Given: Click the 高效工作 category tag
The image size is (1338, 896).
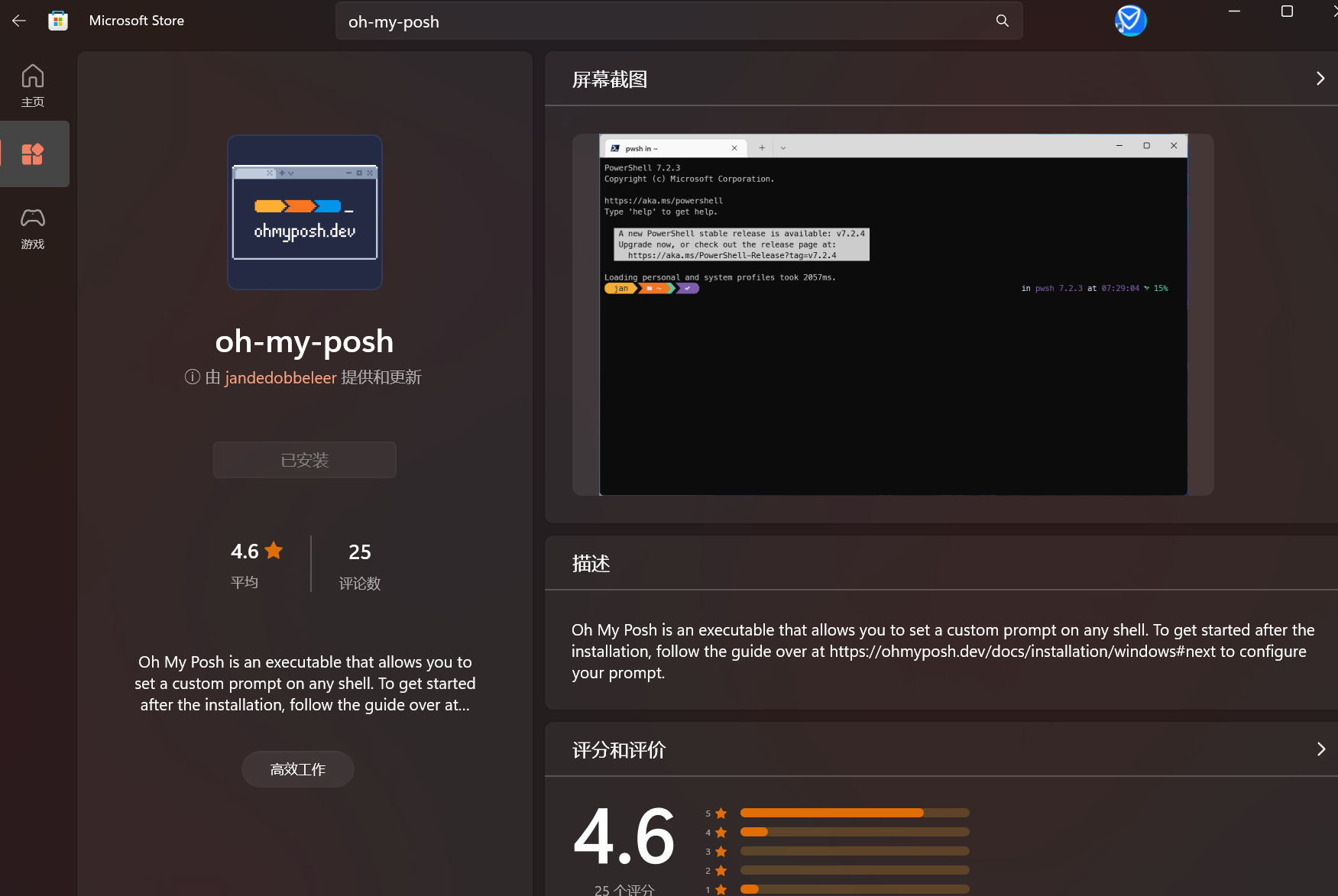Looking at the screenshot, I should coord(297,768).
